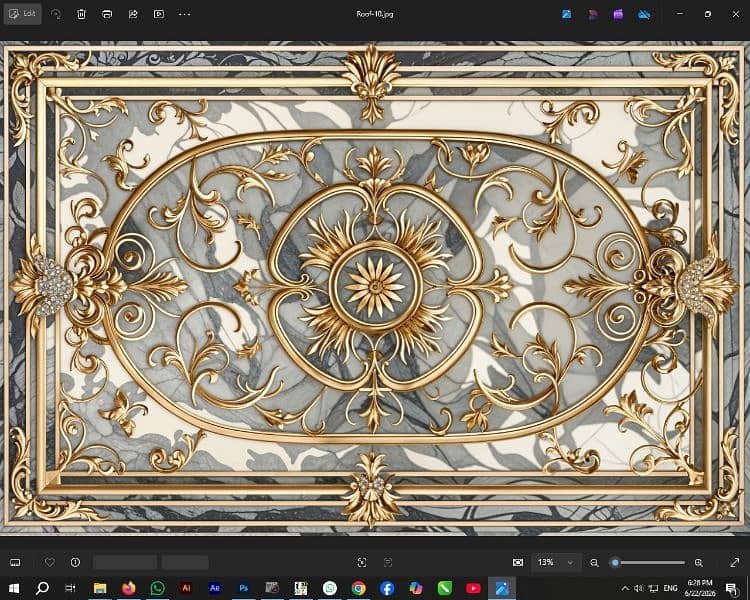Delete the photo with the trash icon

click(x=81, y=14)
